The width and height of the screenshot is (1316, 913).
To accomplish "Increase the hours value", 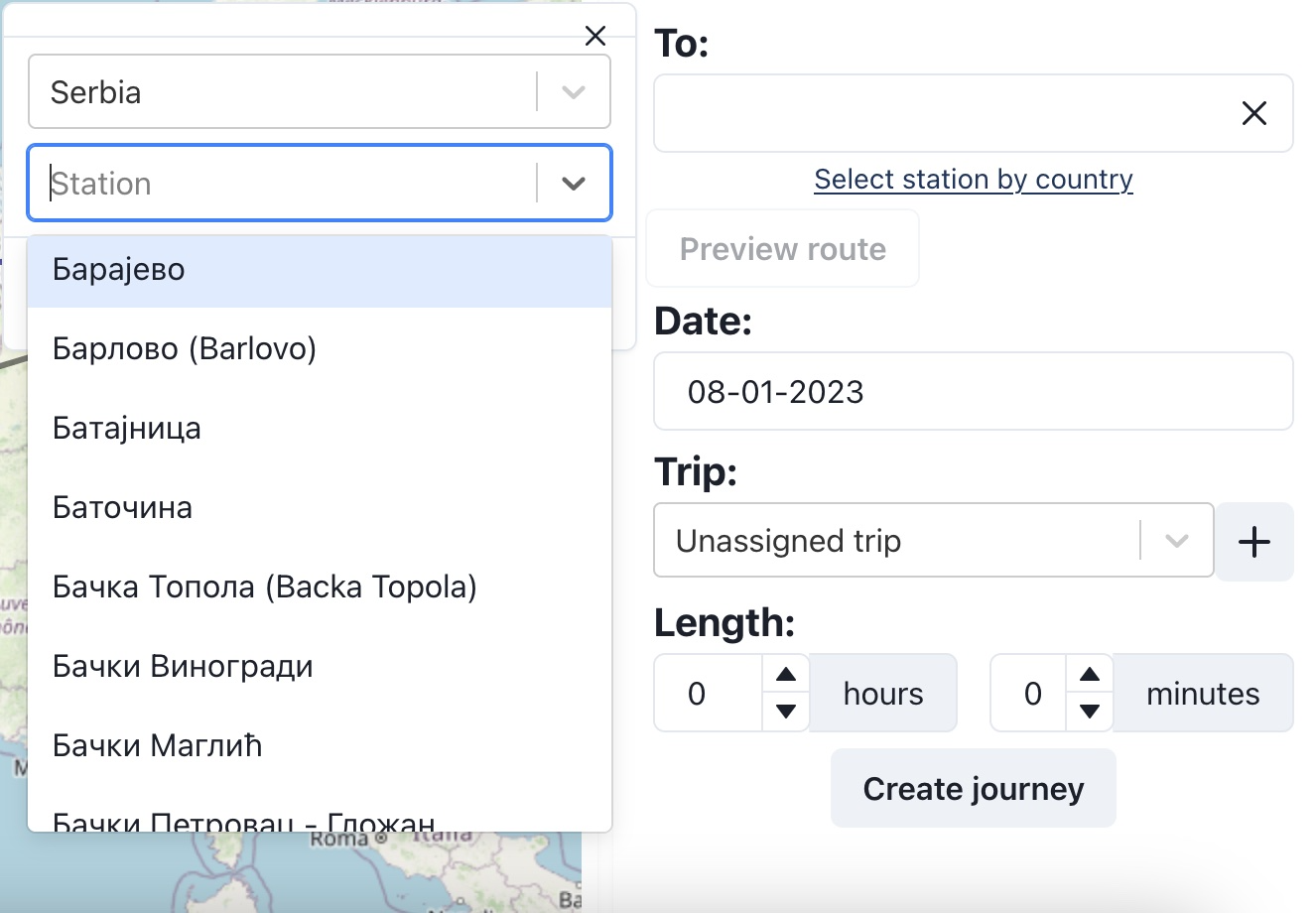I will pos(786,675).
